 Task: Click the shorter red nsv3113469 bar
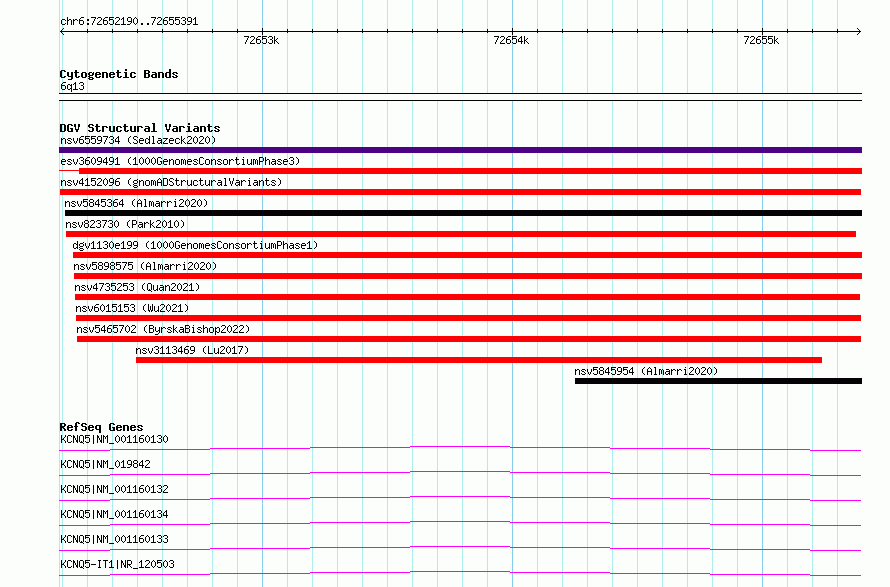pos(478,360)
